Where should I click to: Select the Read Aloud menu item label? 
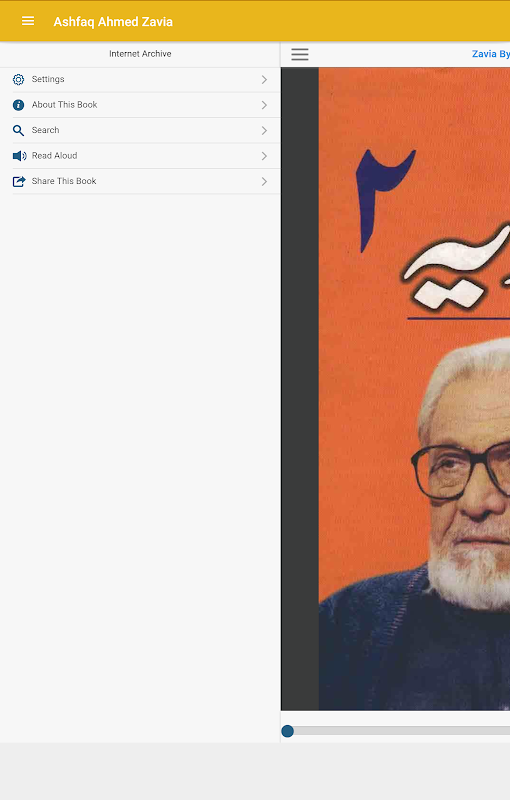click(x=55, y=156)
